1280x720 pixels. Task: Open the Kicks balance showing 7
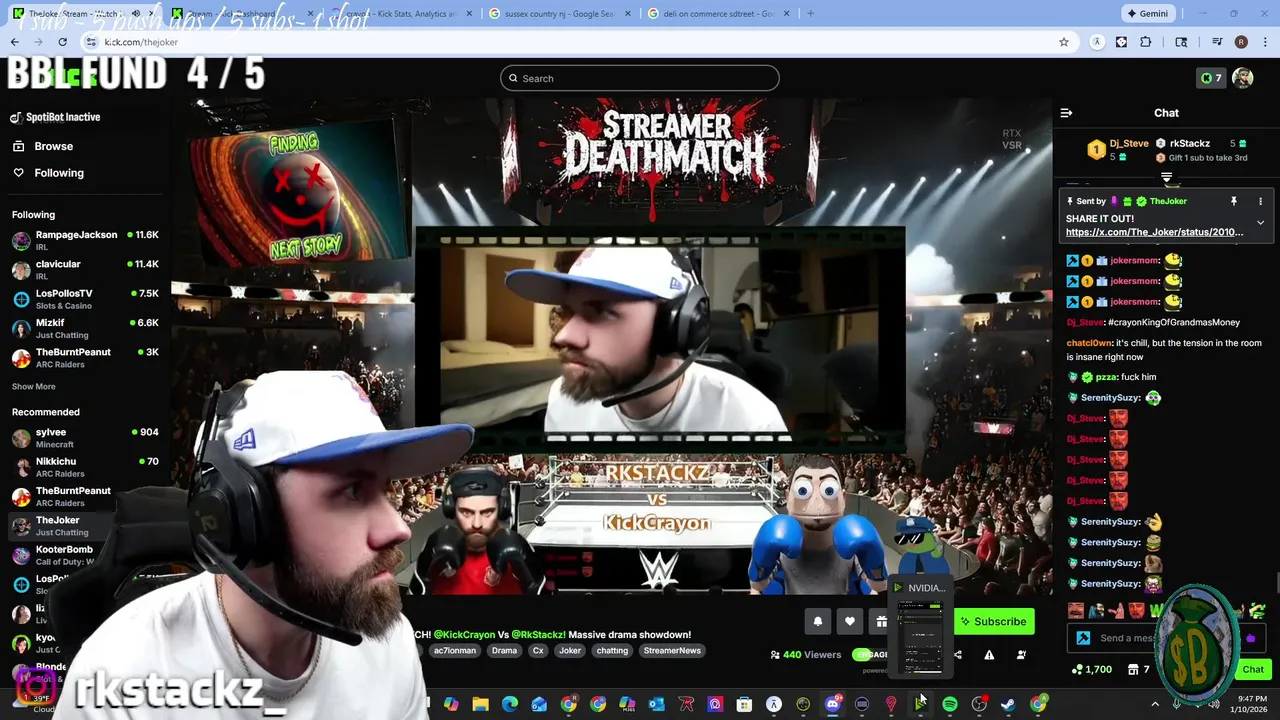(1211, 78)
